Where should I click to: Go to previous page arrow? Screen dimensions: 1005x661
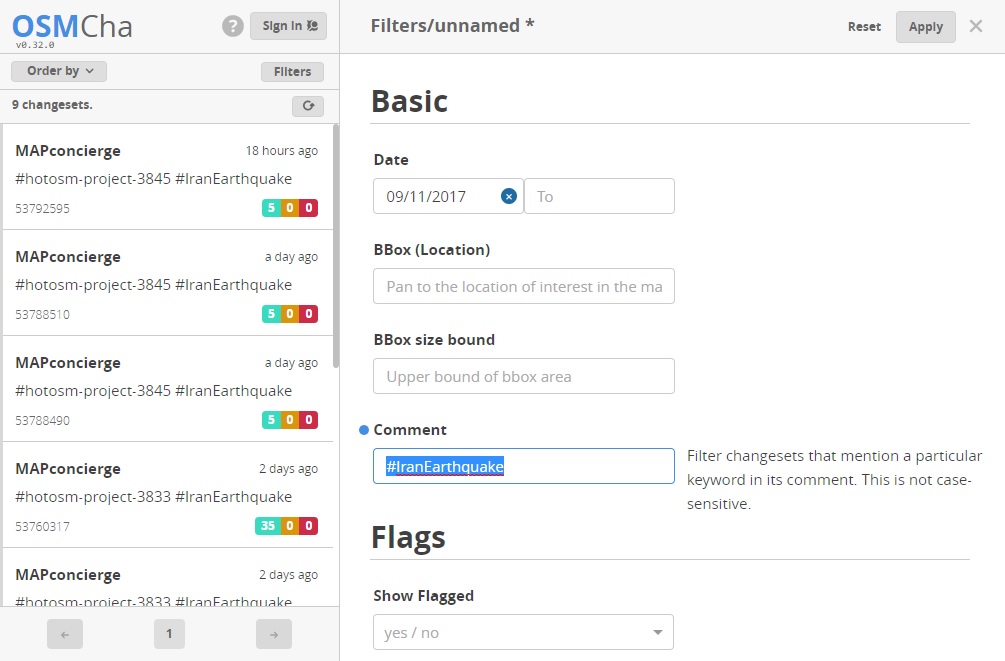(65, 634)
